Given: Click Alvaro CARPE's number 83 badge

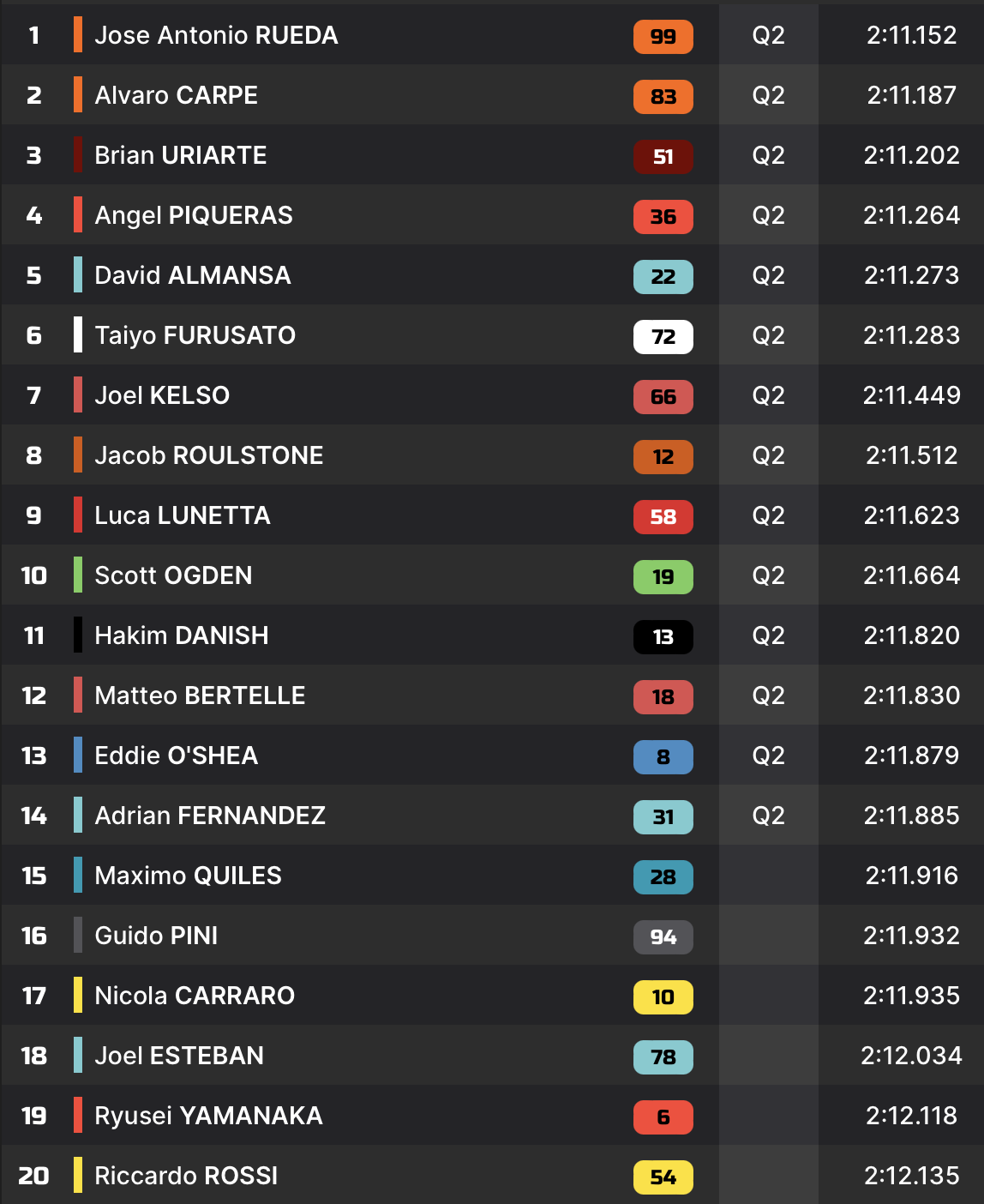Looking at the screenshot, I should click(x=663, y=96).
